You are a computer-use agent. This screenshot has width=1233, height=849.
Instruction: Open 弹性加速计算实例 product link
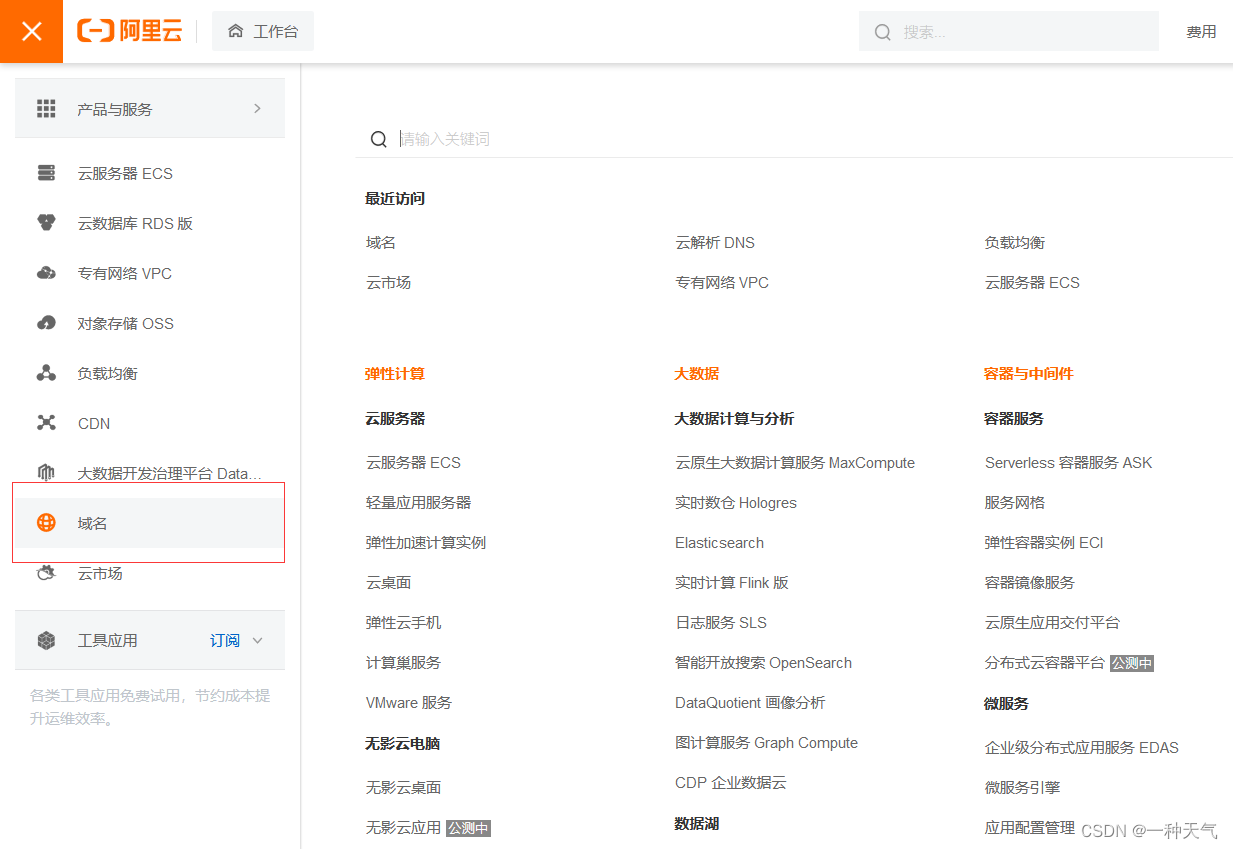[x=426, y=542]
